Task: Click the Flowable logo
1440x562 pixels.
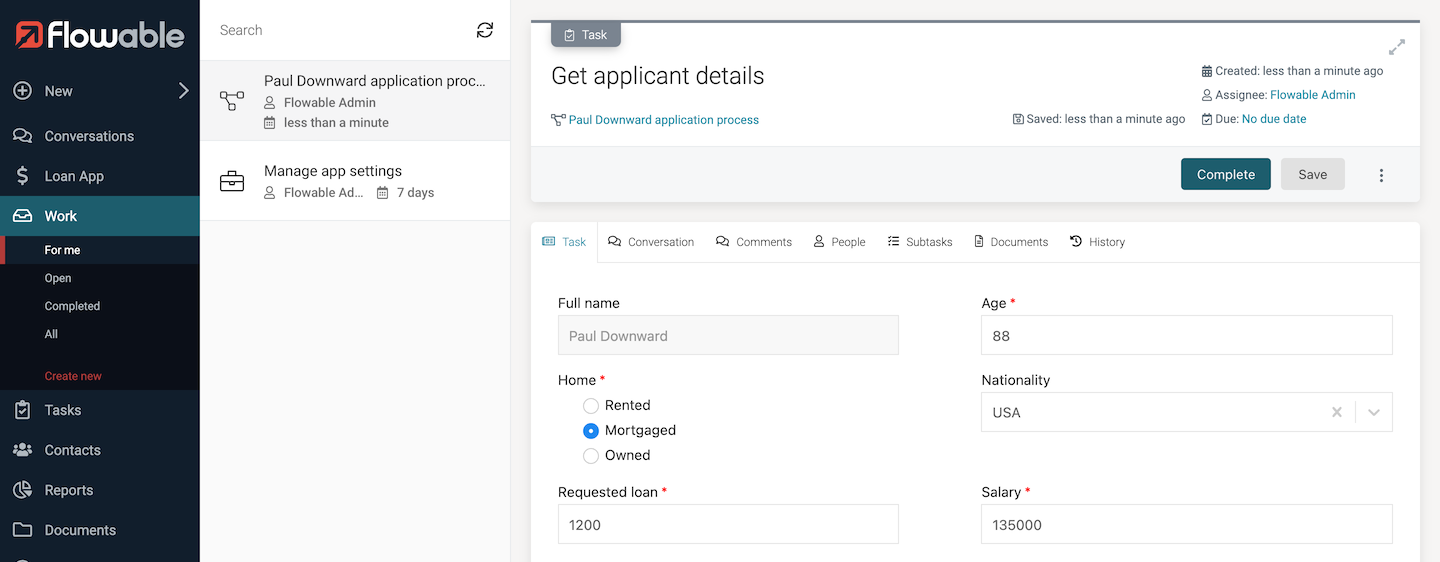Action: tap(100, 36)
